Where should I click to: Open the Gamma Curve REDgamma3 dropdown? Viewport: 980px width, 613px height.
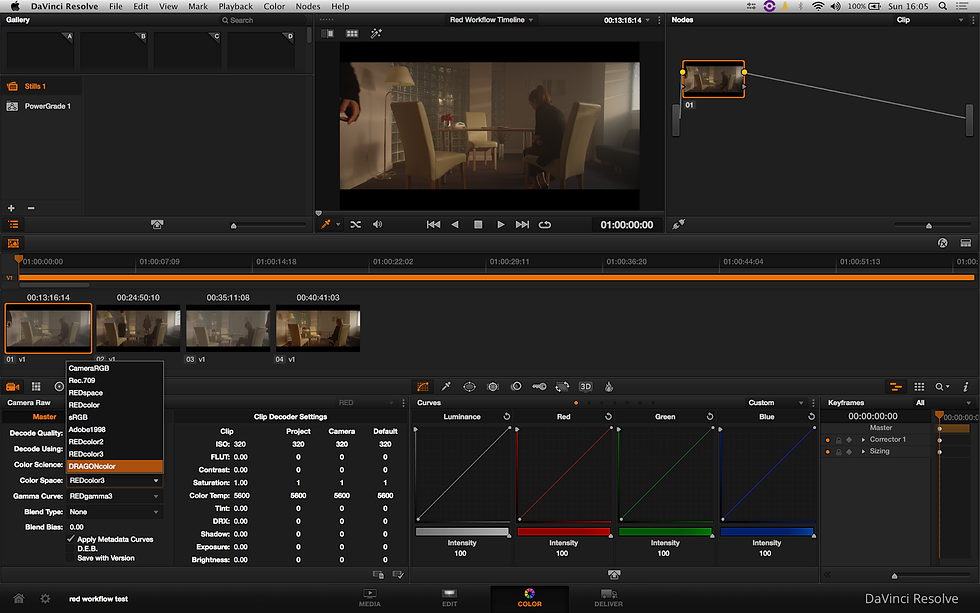[114, 496]
